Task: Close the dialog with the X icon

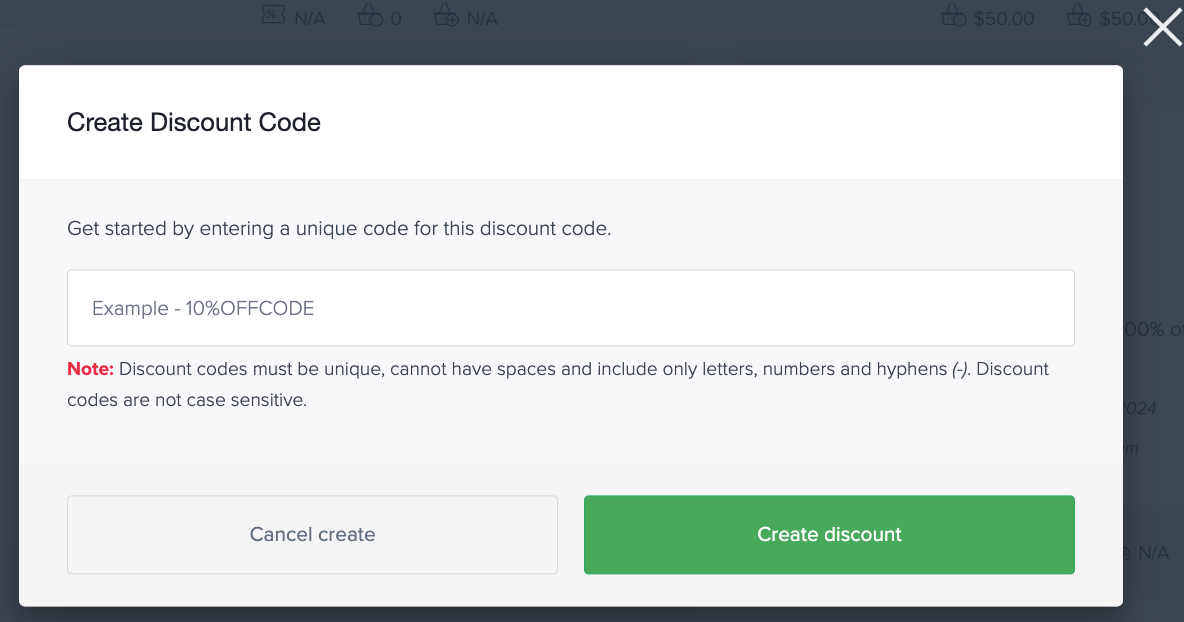Action: (x=1161, y=27)
